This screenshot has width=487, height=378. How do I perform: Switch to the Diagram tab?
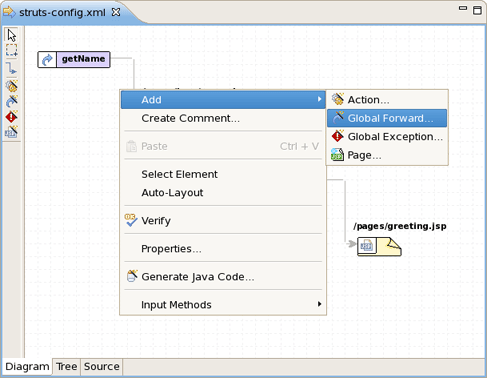(27, 367)
